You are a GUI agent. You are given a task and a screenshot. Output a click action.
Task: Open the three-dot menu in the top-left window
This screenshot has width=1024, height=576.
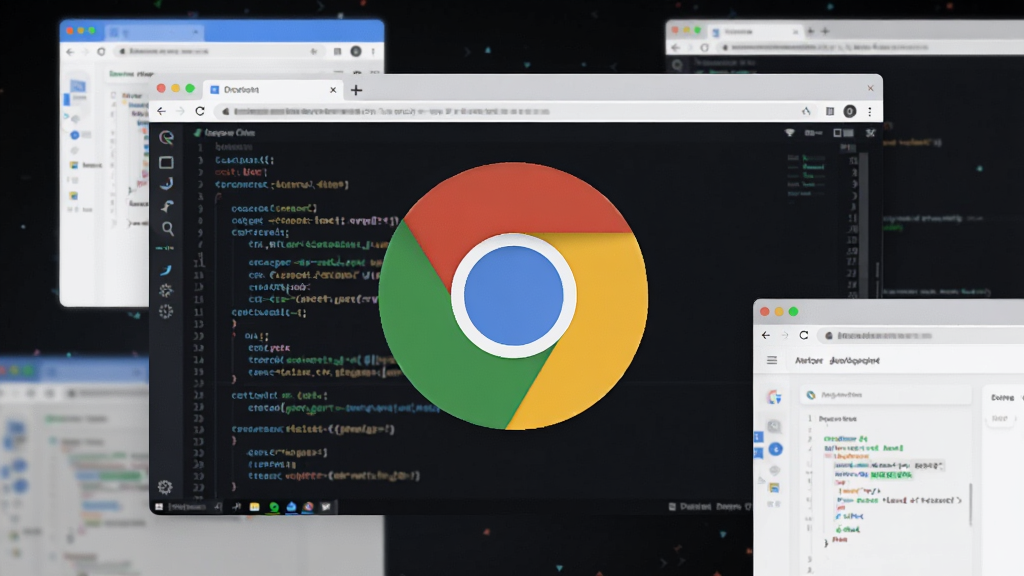click(x=374, y=52)
